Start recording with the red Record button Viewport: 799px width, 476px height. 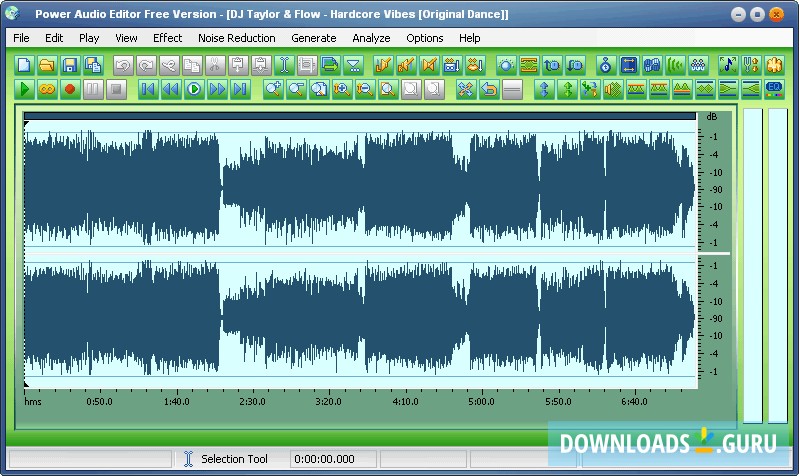tap(70, 89)
